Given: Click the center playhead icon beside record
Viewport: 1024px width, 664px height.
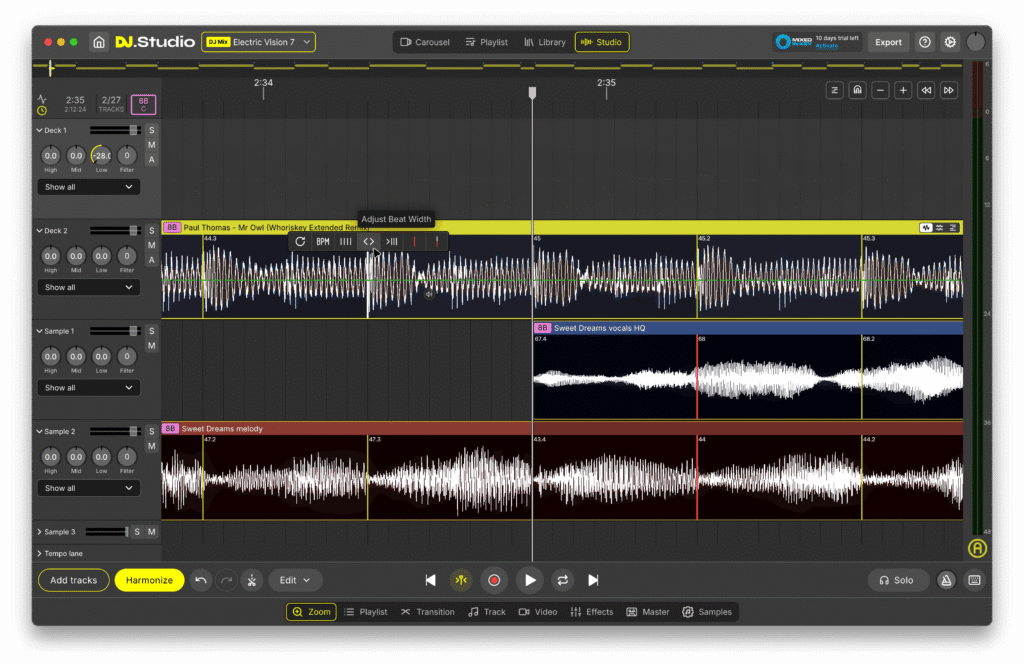Looking at the screenshot, I should pyautogui.click(x=461, y=580).
